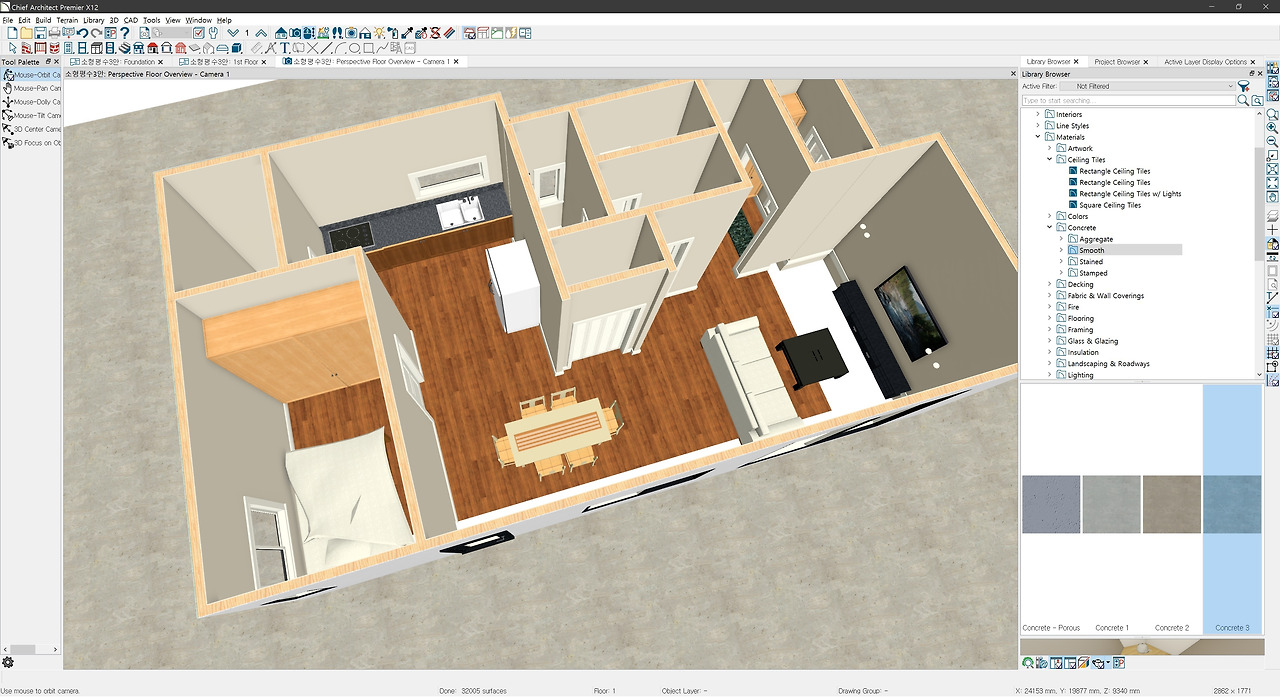Select 3D Center Camera tool
The image size is (1280, 697).
31,129
